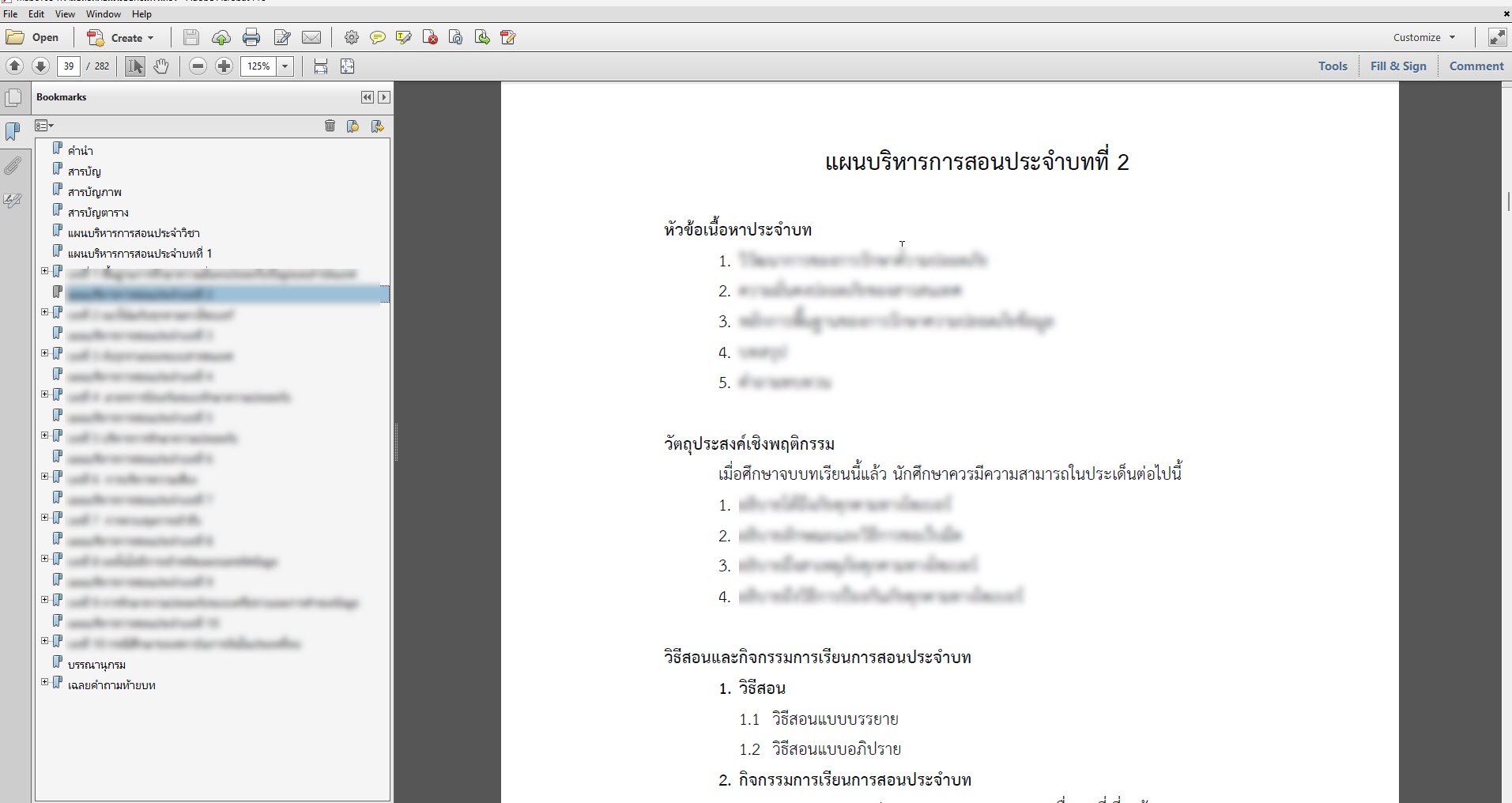Viewport: 1512px width, 803px height.
Task: Open the Comment pane
Action: tap(1476, 66)
